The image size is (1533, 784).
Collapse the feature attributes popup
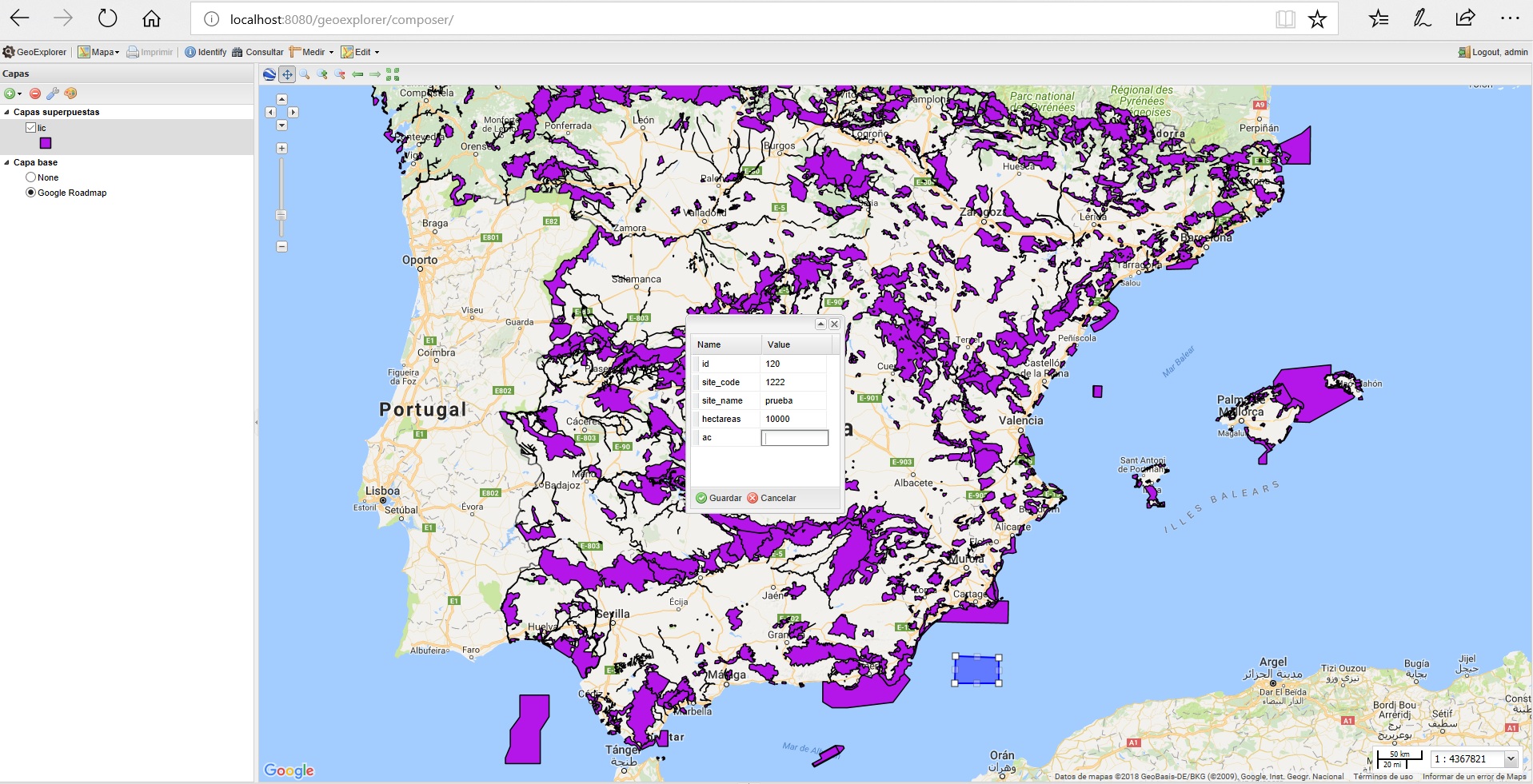[x=820, y=324]
